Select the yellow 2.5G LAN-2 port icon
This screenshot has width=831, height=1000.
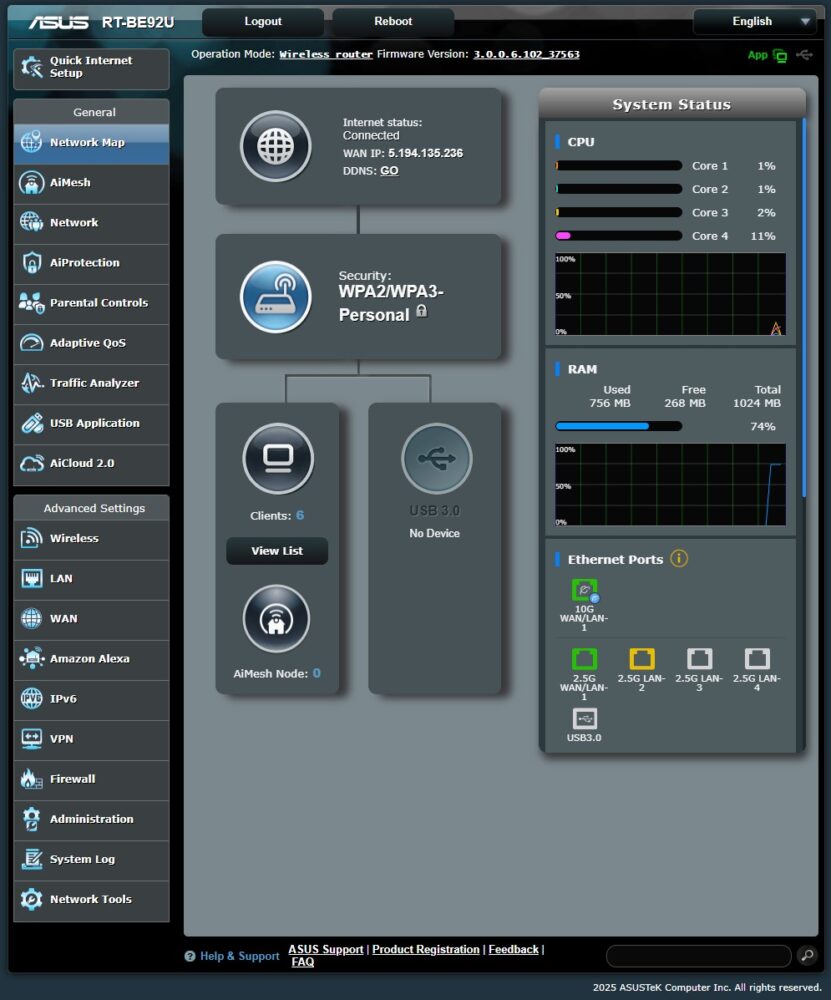tap(642, 659)
